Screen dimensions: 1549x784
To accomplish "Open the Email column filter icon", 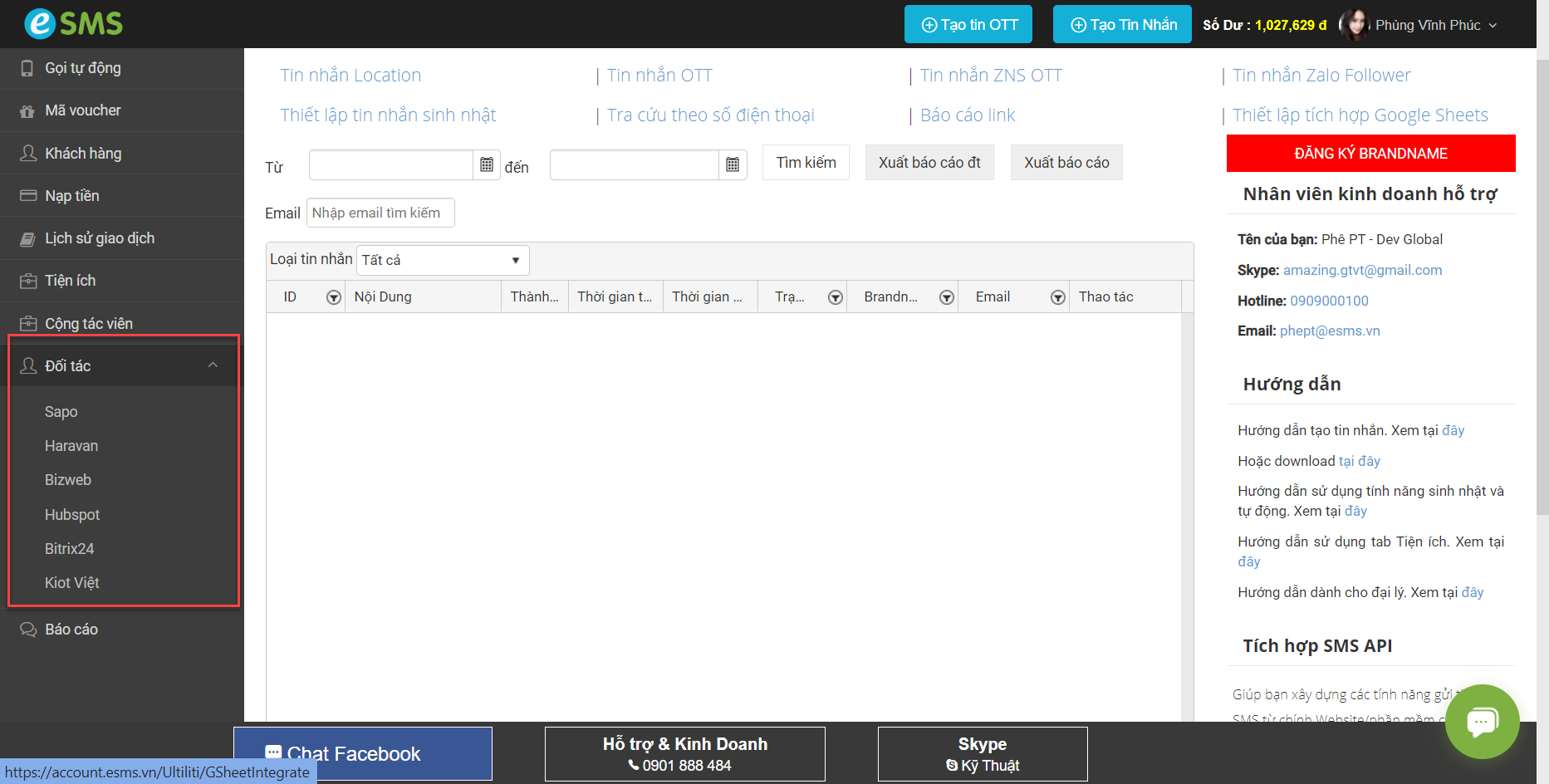I will click(1057, 297).
